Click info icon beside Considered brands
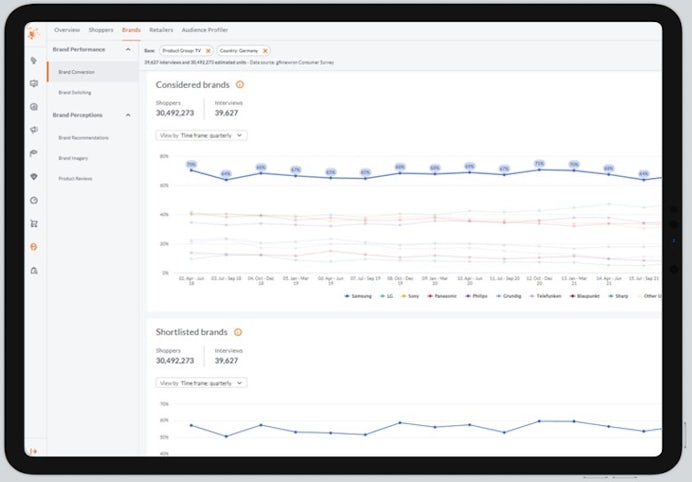The height and width of the screenshot is (482, 692). pyautogui.click(x=240, y=85)
